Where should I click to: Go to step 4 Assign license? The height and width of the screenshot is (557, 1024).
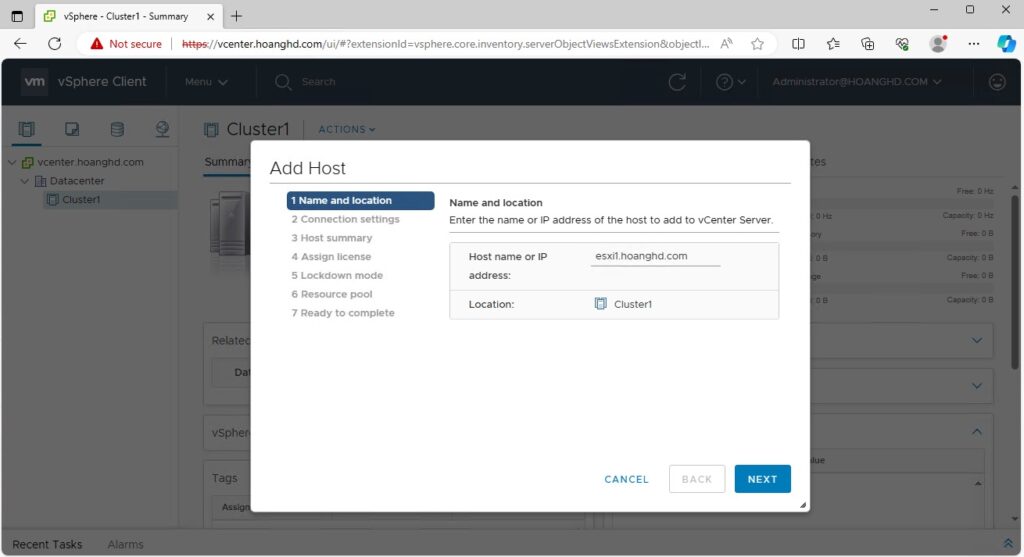click(331, 257)
